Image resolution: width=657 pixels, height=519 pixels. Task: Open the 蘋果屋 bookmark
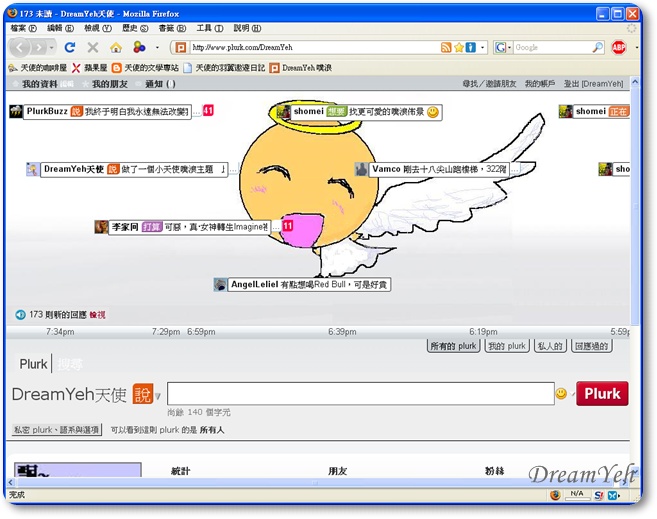(90, 67)
